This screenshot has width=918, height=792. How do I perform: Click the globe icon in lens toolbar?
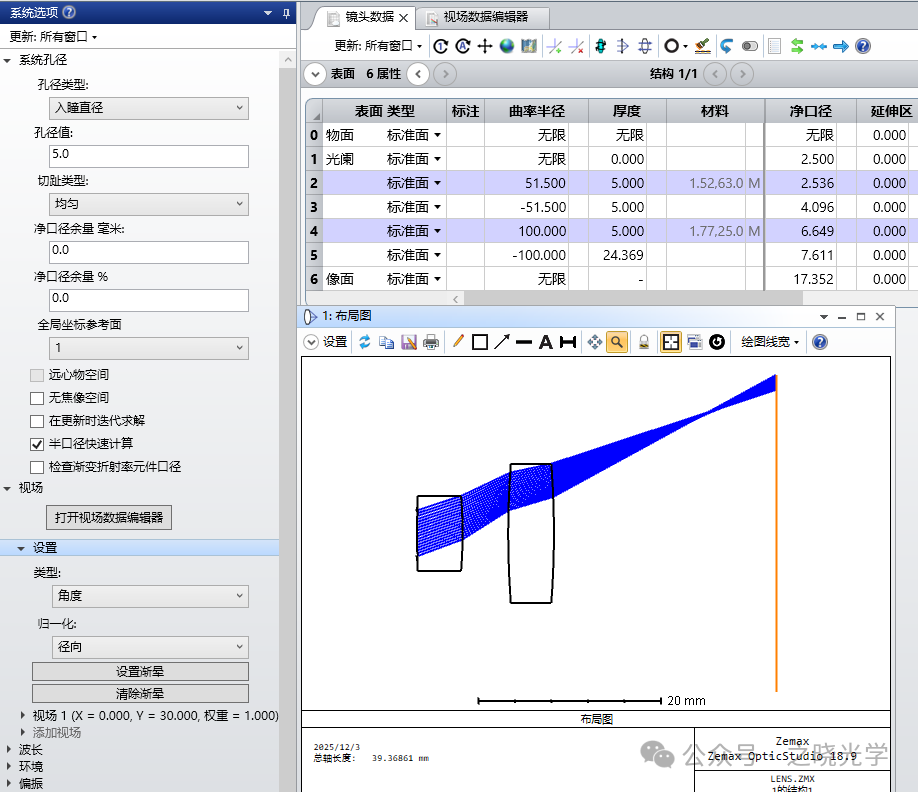point(507,46)
